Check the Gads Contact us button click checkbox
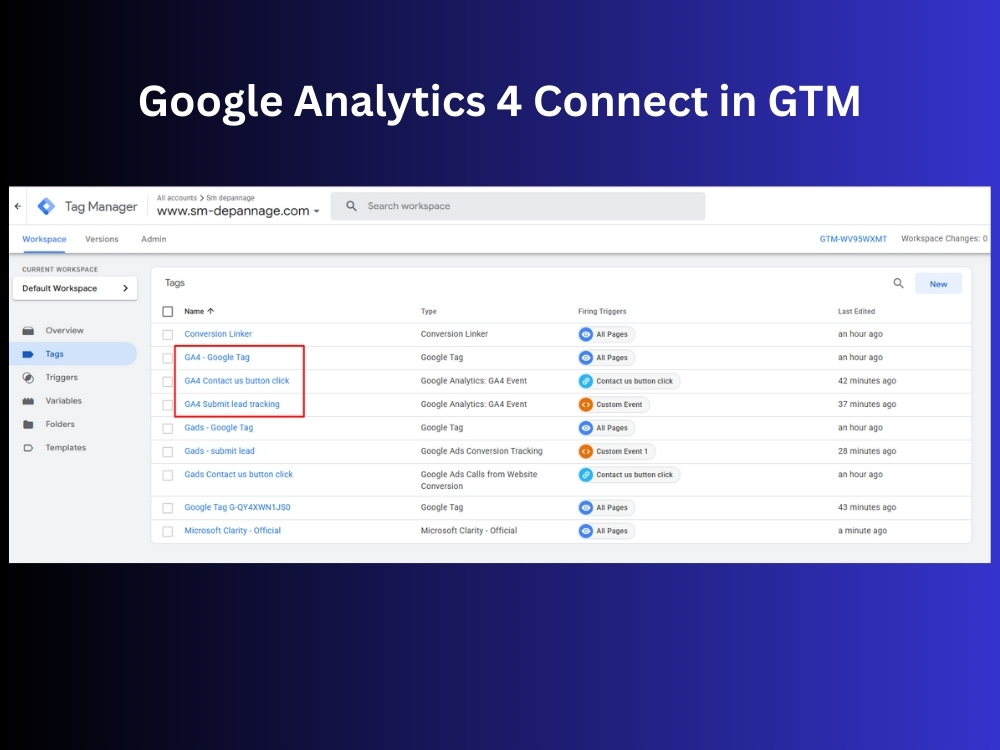1000x750 pixels. [168, 475]
